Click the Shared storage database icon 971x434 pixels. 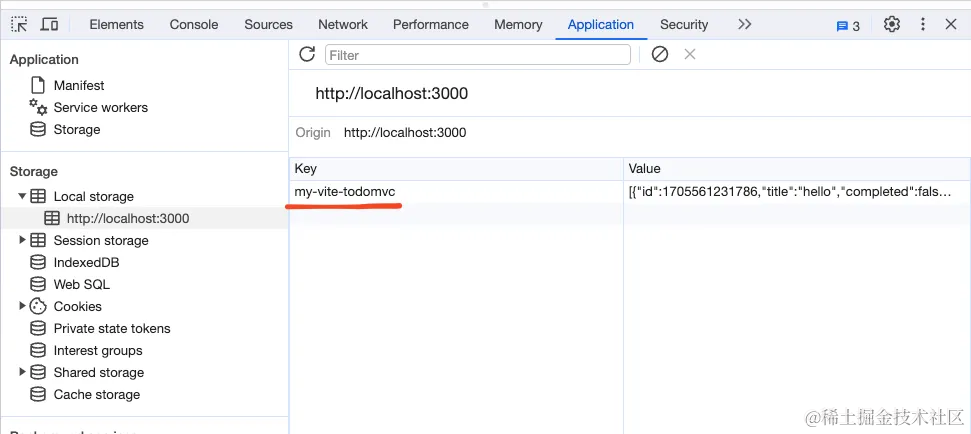pyautogui.click(x=38, y=372)
